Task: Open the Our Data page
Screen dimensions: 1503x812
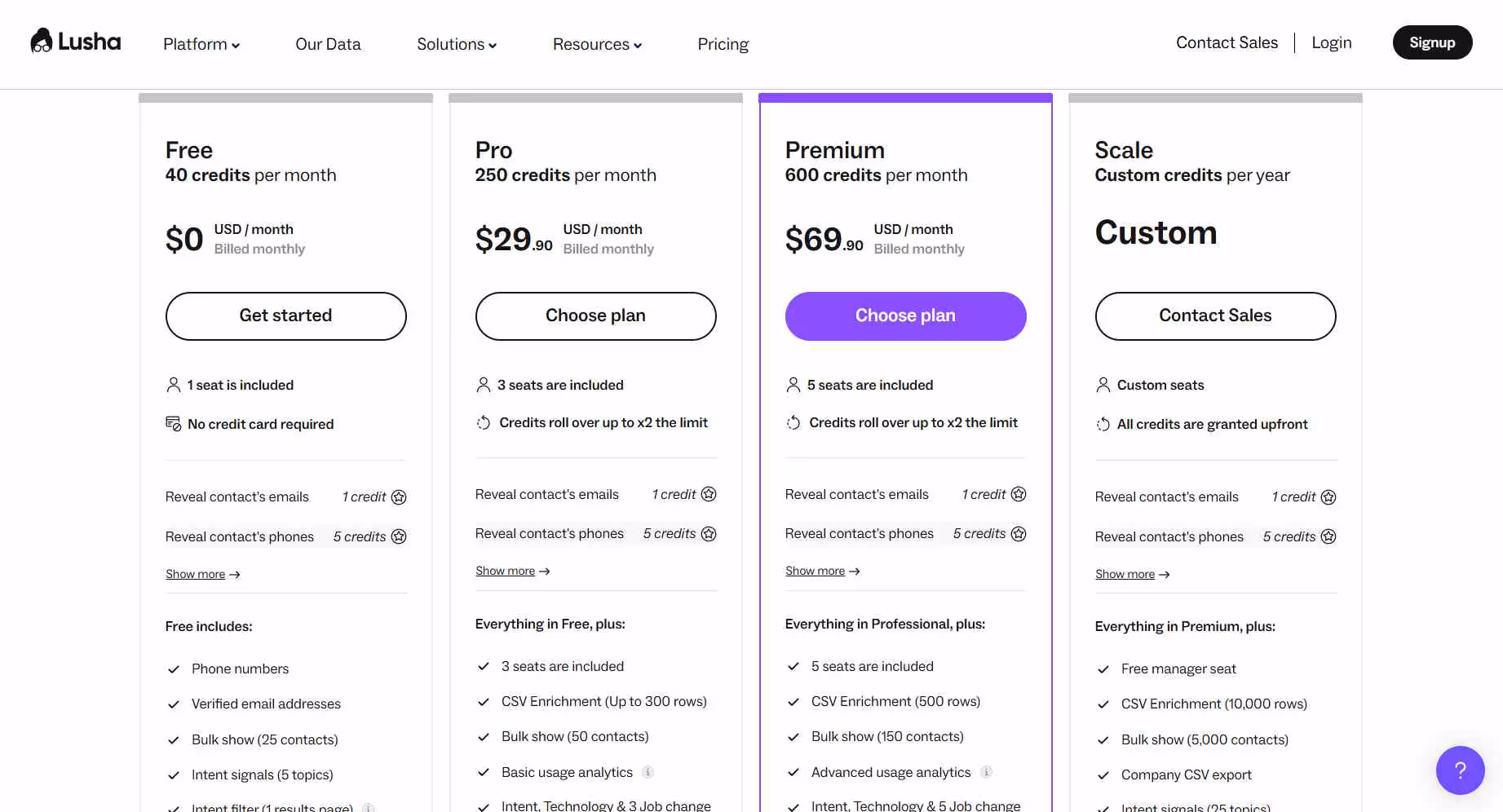Action: (x=328, y=44)
